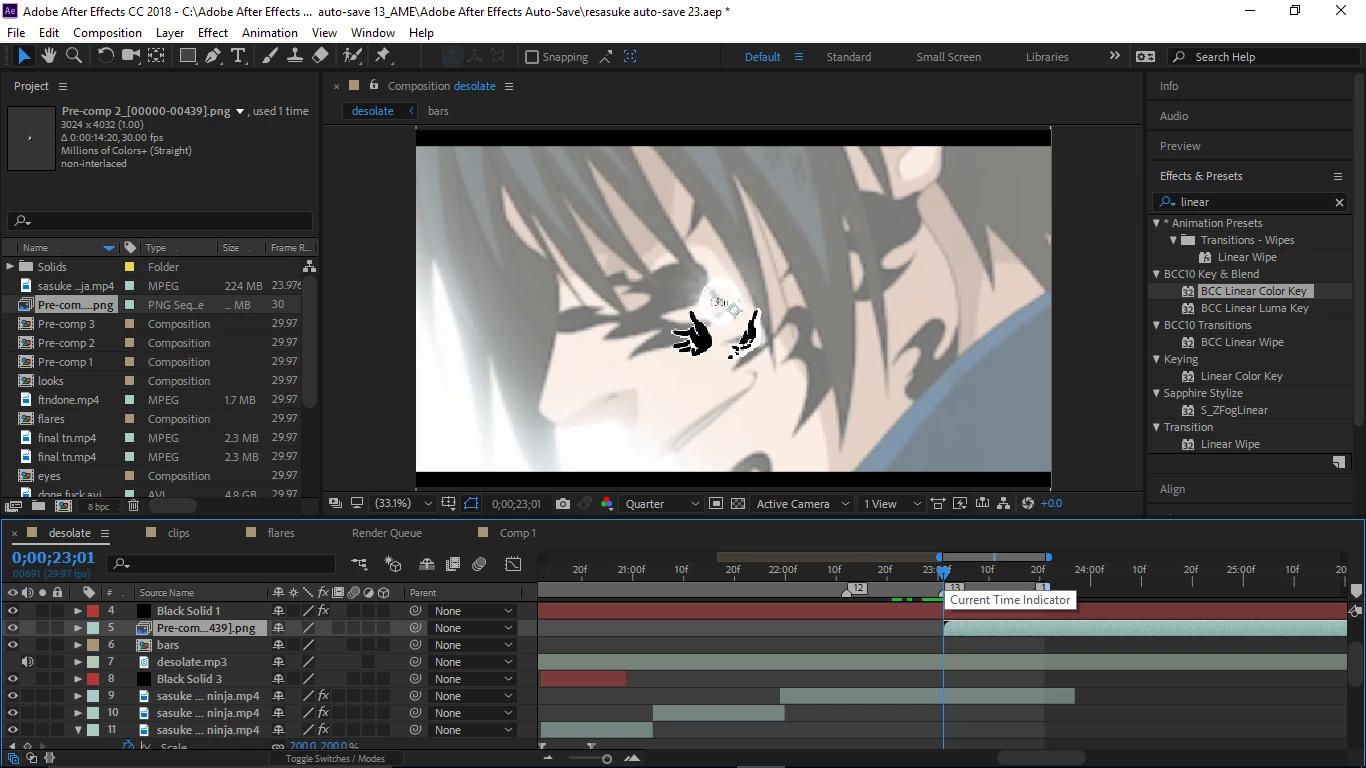Select the BCC Linear Wipe effect
Image resolution: width=1366 pixels, height=768 pixels.
[x=1242, y=342]
